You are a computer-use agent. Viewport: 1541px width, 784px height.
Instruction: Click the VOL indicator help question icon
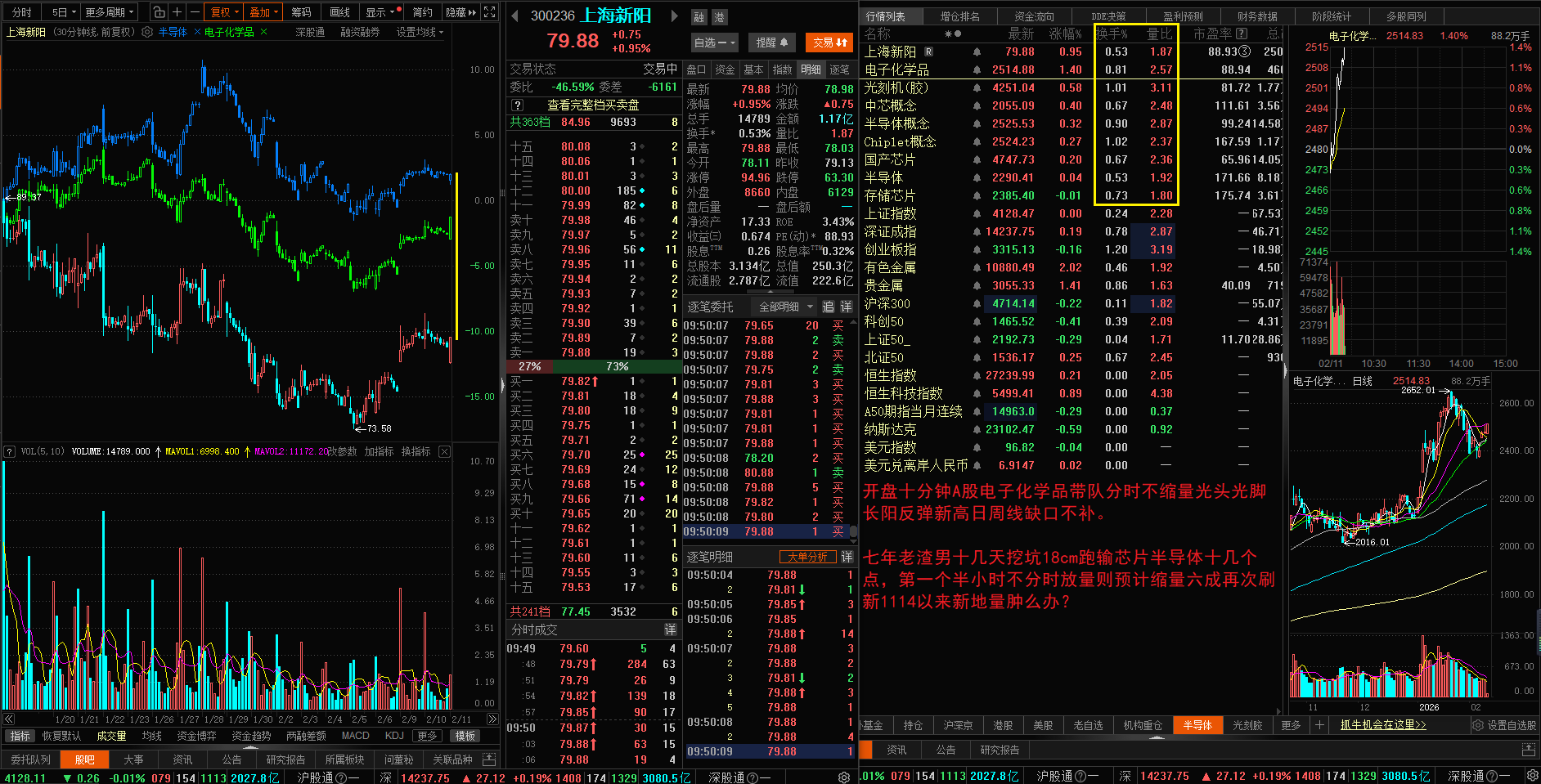[x=10, y=451]
